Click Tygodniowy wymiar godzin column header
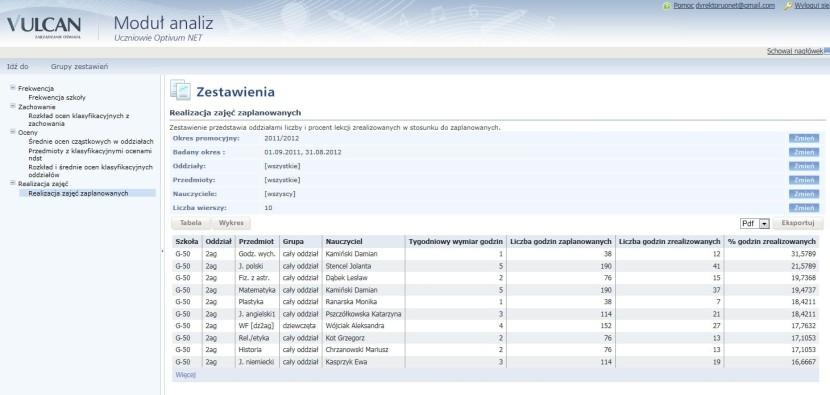The width and height of the screenshot is (830, 395). point(456,241)
